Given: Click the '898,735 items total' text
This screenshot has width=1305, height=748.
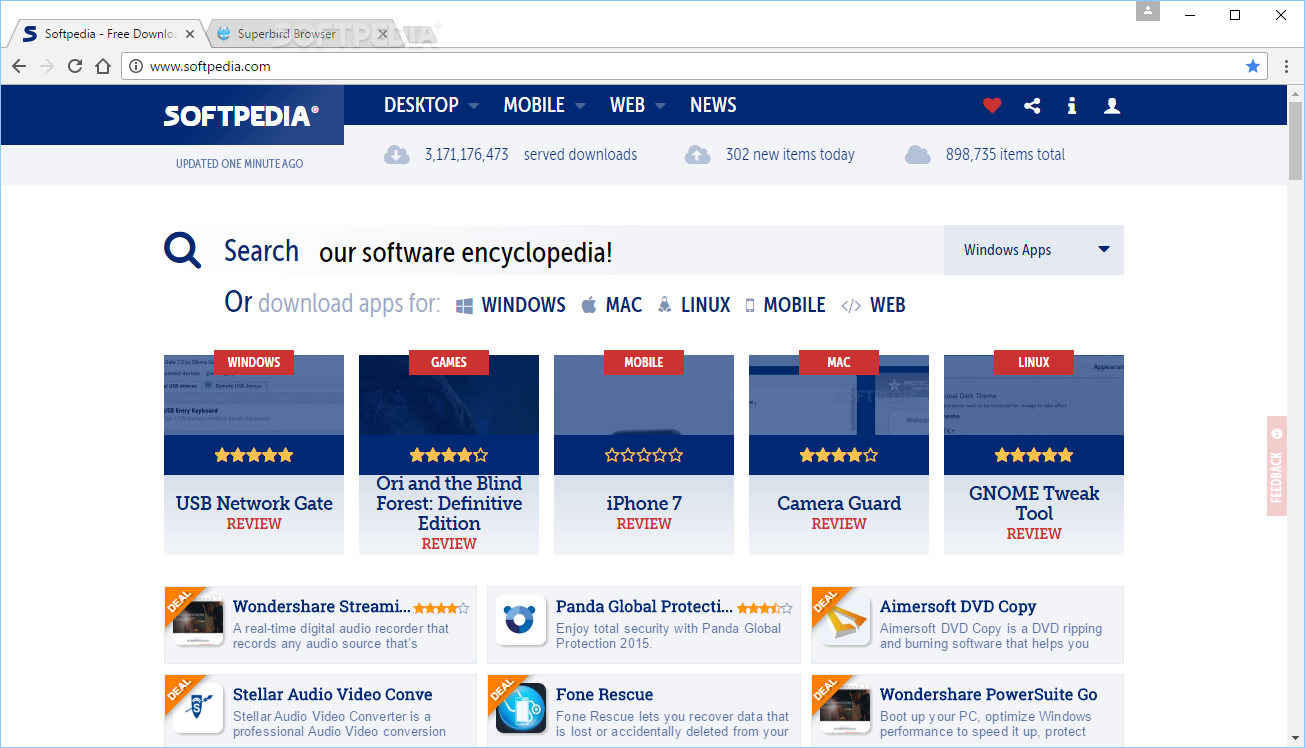Looking at the screenshot, I should click(1005, 154).
